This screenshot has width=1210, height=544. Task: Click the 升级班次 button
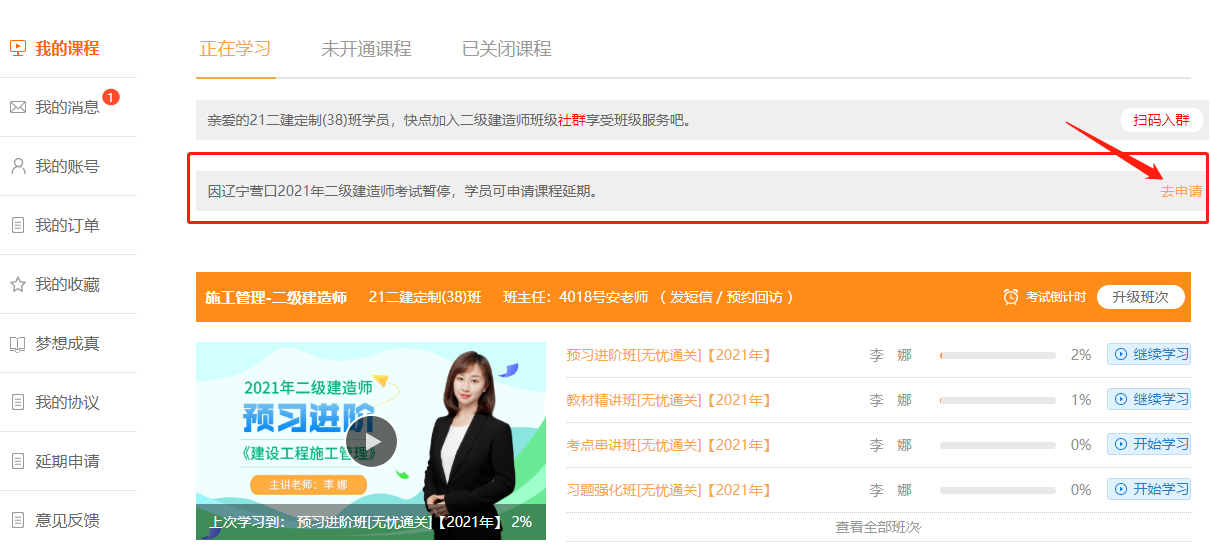click(x=1140, y=297)
